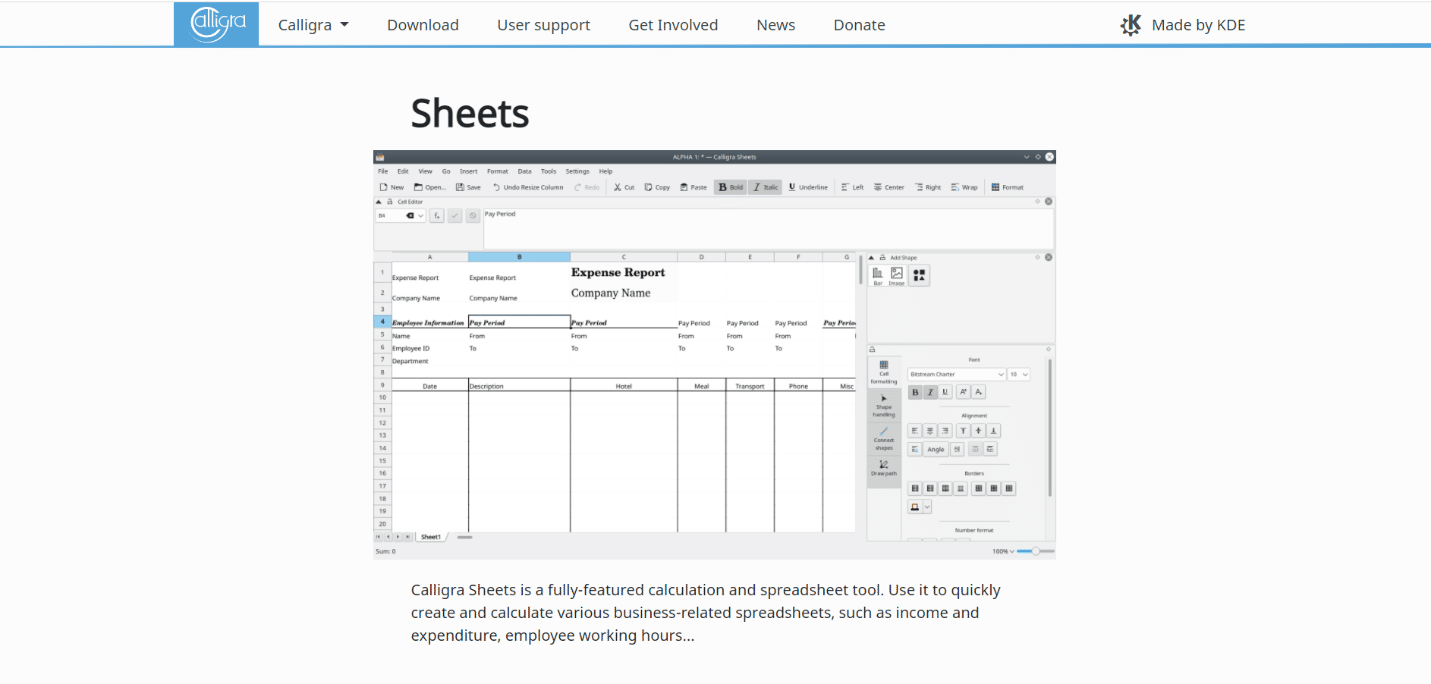This screenshot has height=684, width=1431.
Task: Open the Settings menu in Calligra Sheets
Action: click(x=577, y=171)
